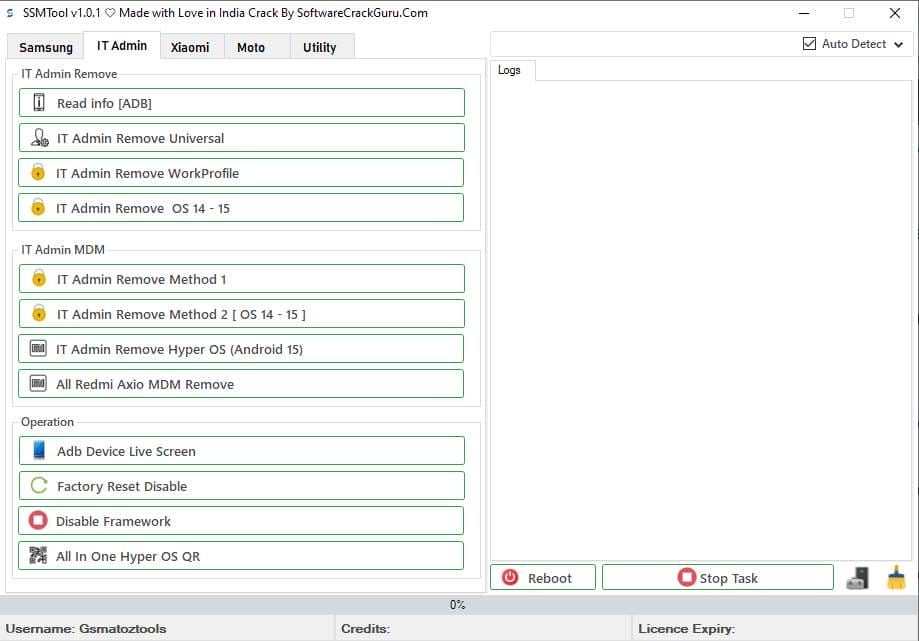Open the Auto Detect dropdown arrow
The width and height of the screenshot is (919, 641).
click(899, 44)
